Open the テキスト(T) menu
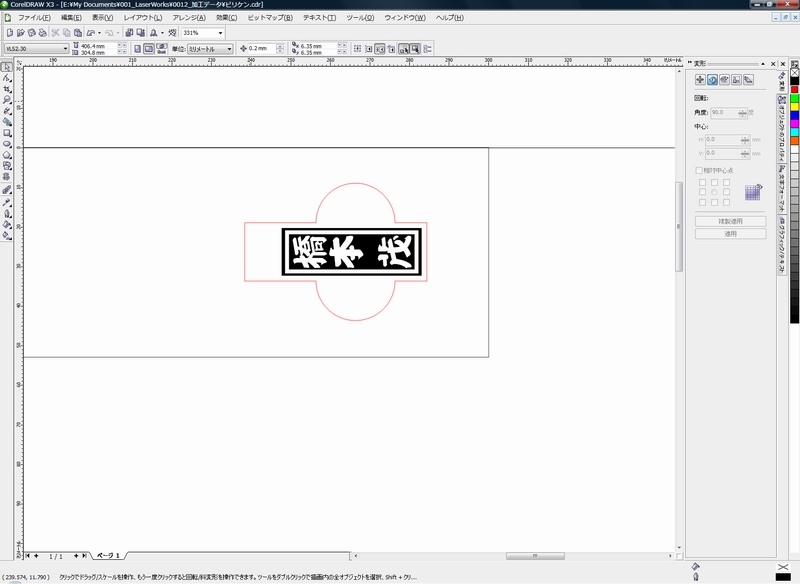Viewport: 800px width, 584px height. (x=319, y=17)
